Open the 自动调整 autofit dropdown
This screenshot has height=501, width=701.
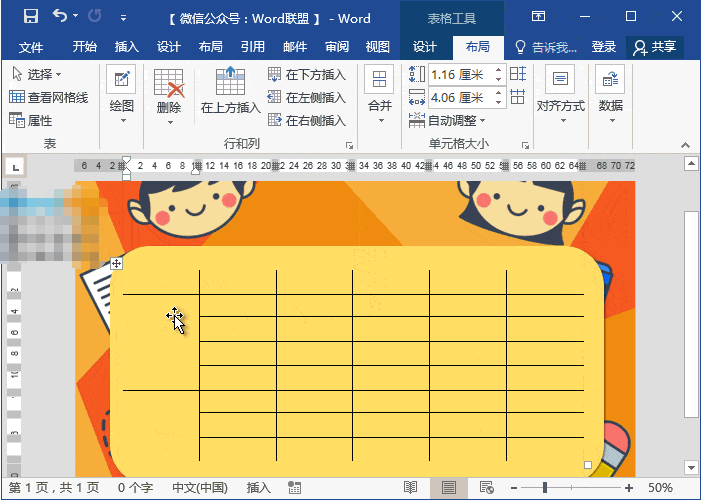447,120
